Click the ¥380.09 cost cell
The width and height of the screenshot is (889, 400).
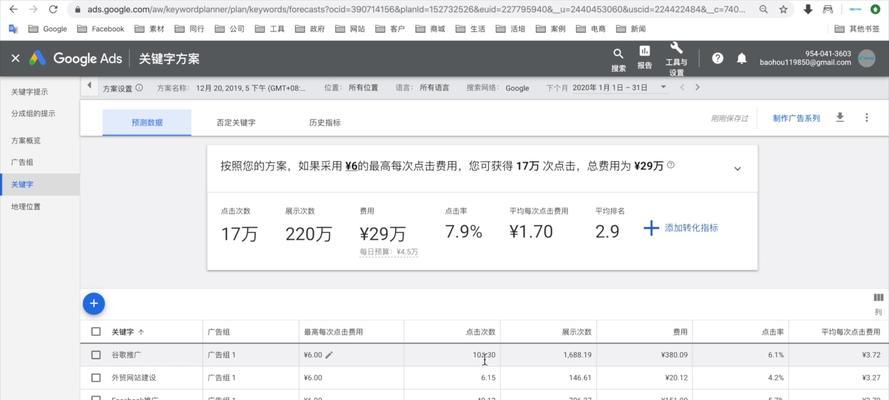674,355
